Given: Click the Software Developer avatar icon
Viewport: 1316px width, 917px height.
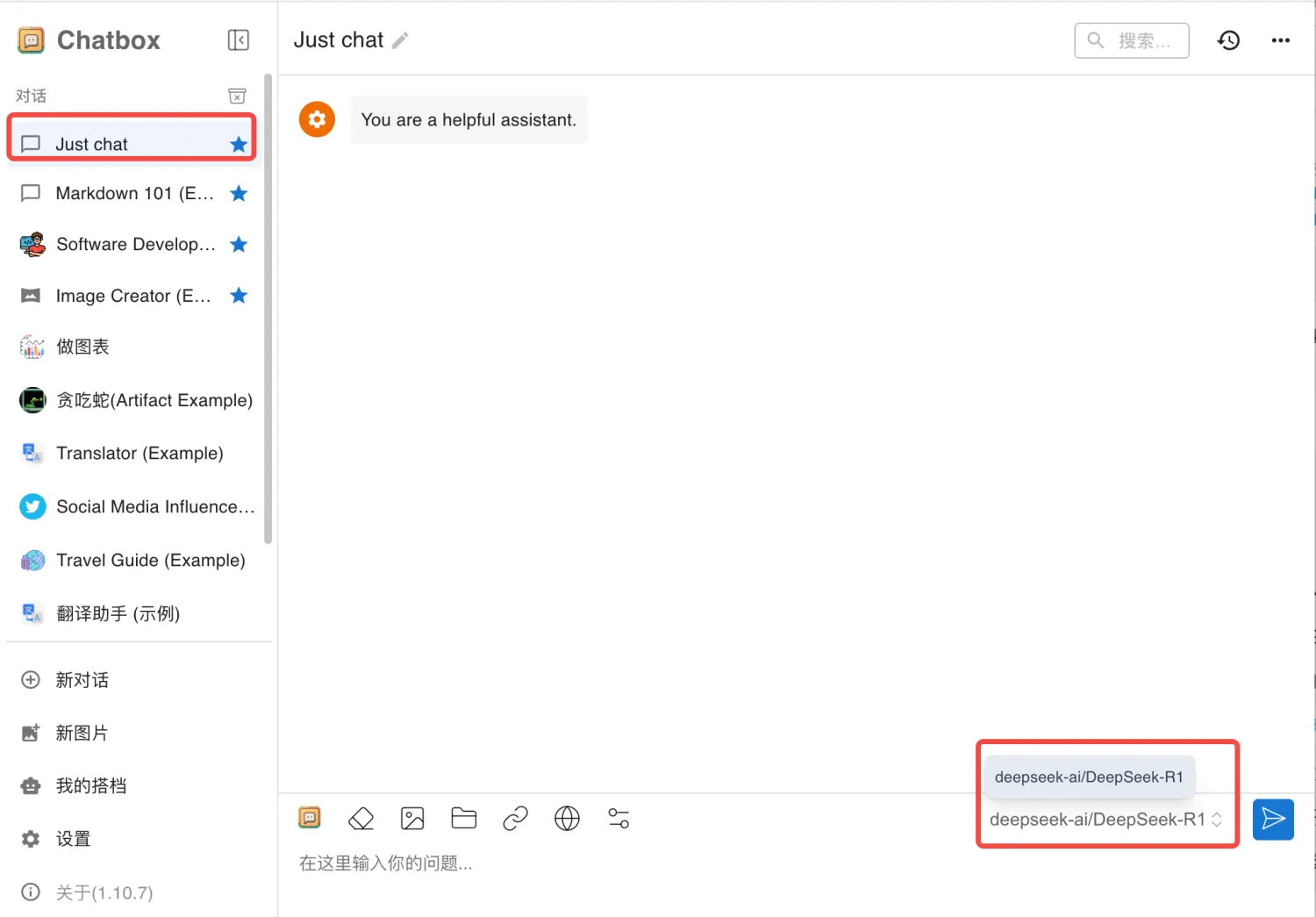Looking at the screenshot, I should pos(32,244).
